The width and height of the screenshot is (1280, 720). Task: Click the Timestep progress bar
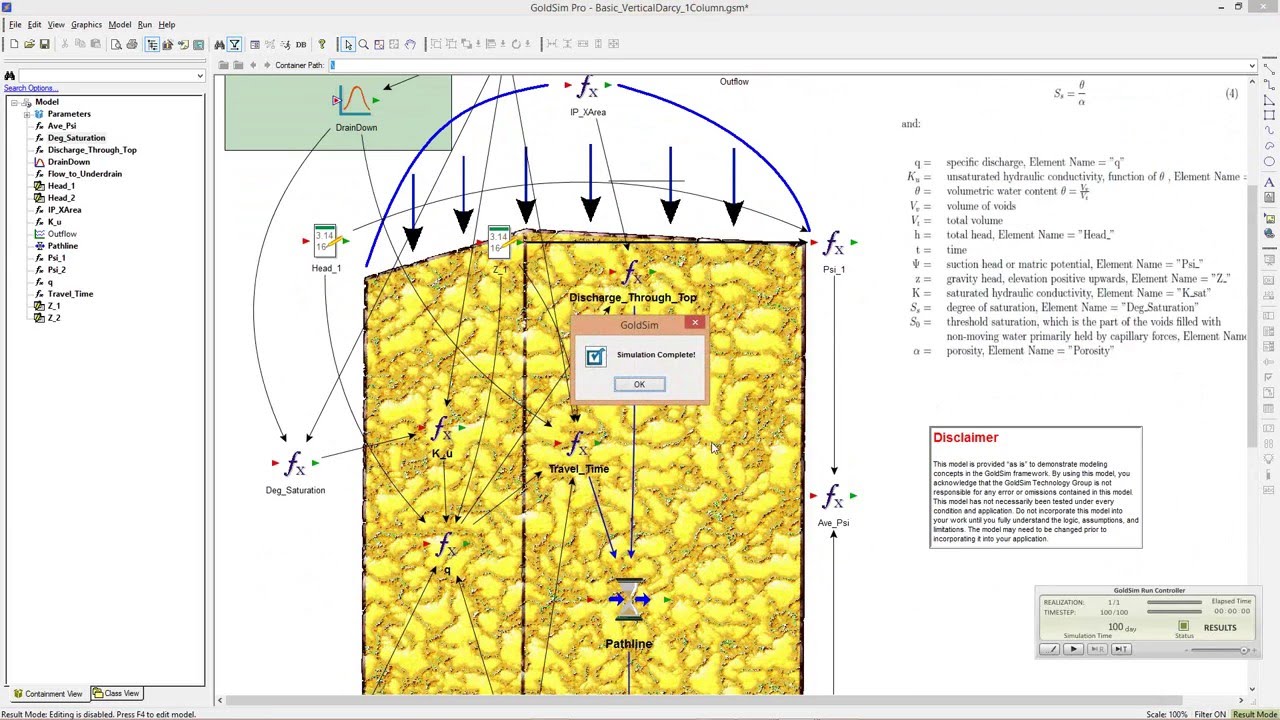(1175, 612)
